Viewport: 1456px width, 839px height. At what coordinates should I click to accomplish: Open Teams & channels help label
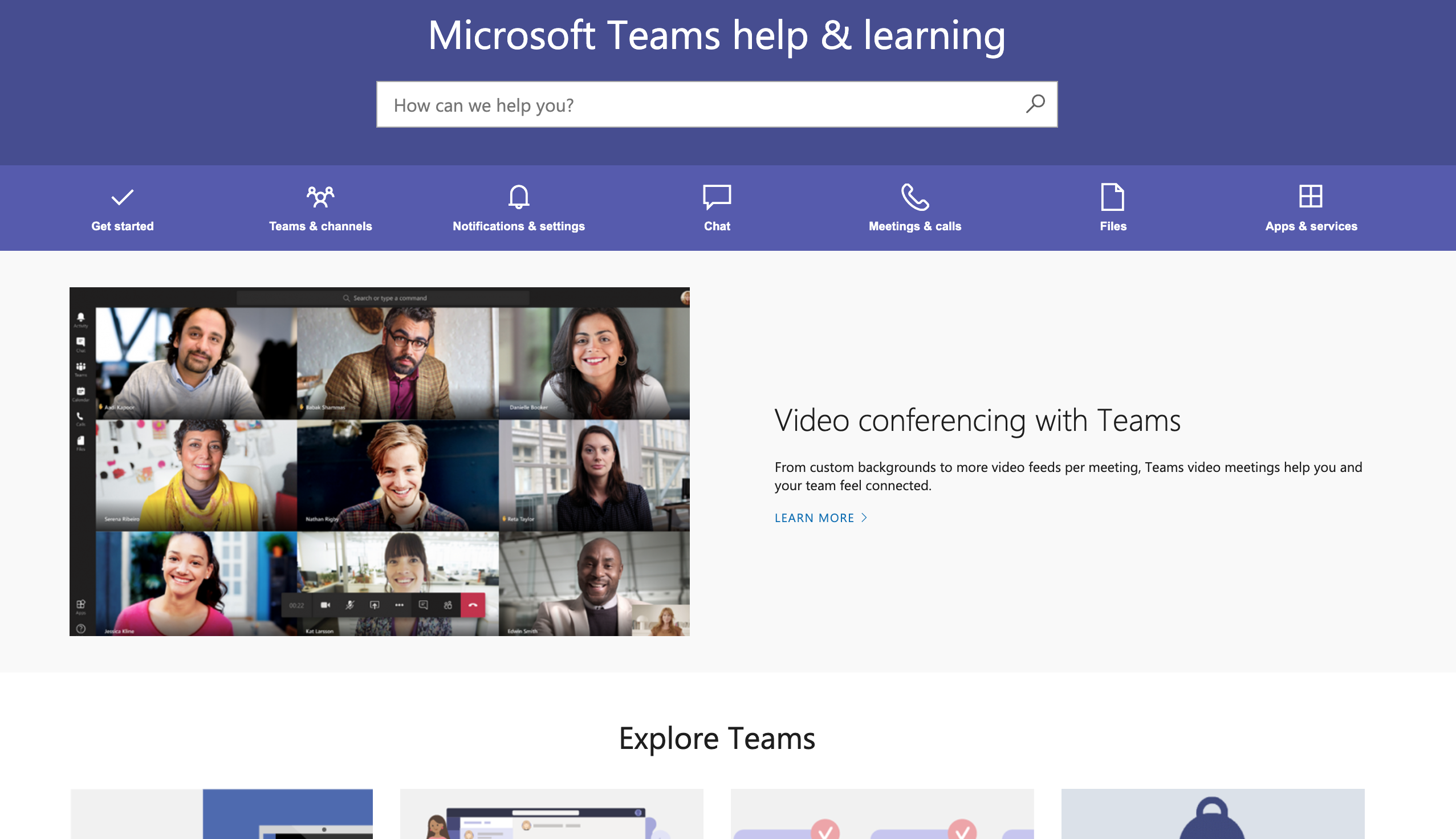[x=320, y=226]
